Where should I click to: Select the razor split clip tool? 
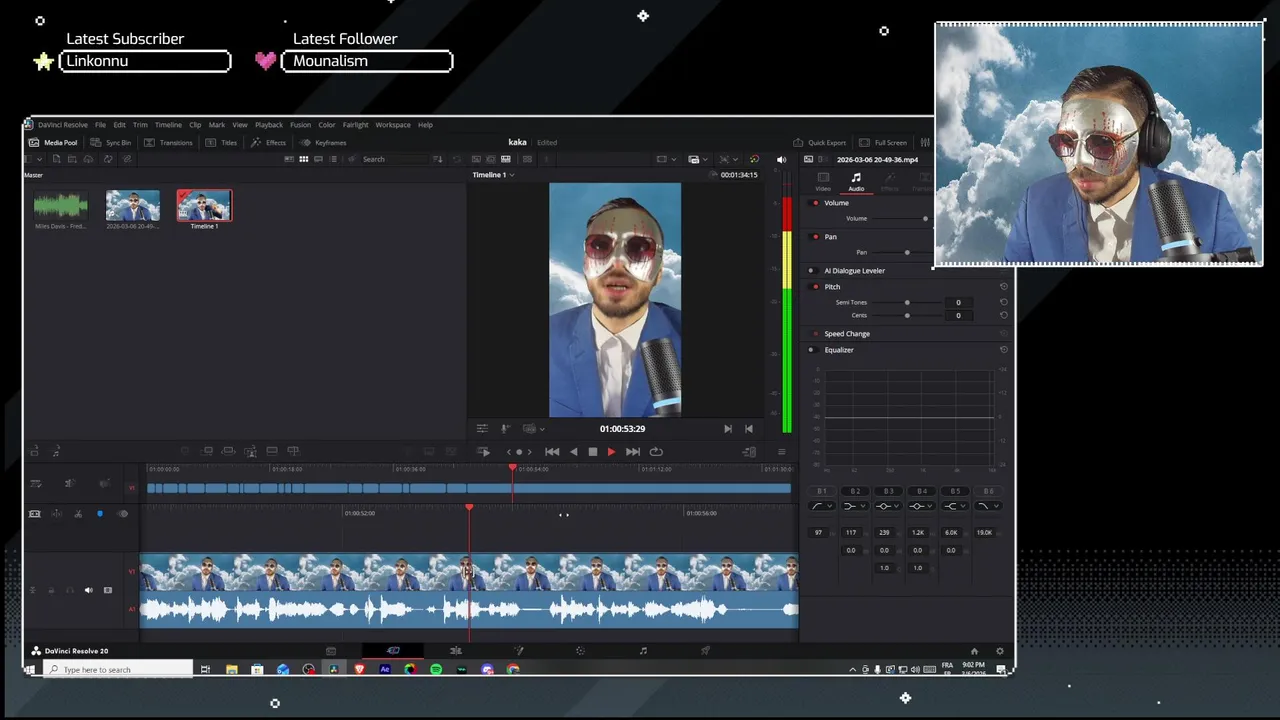(x=78, y=514)
